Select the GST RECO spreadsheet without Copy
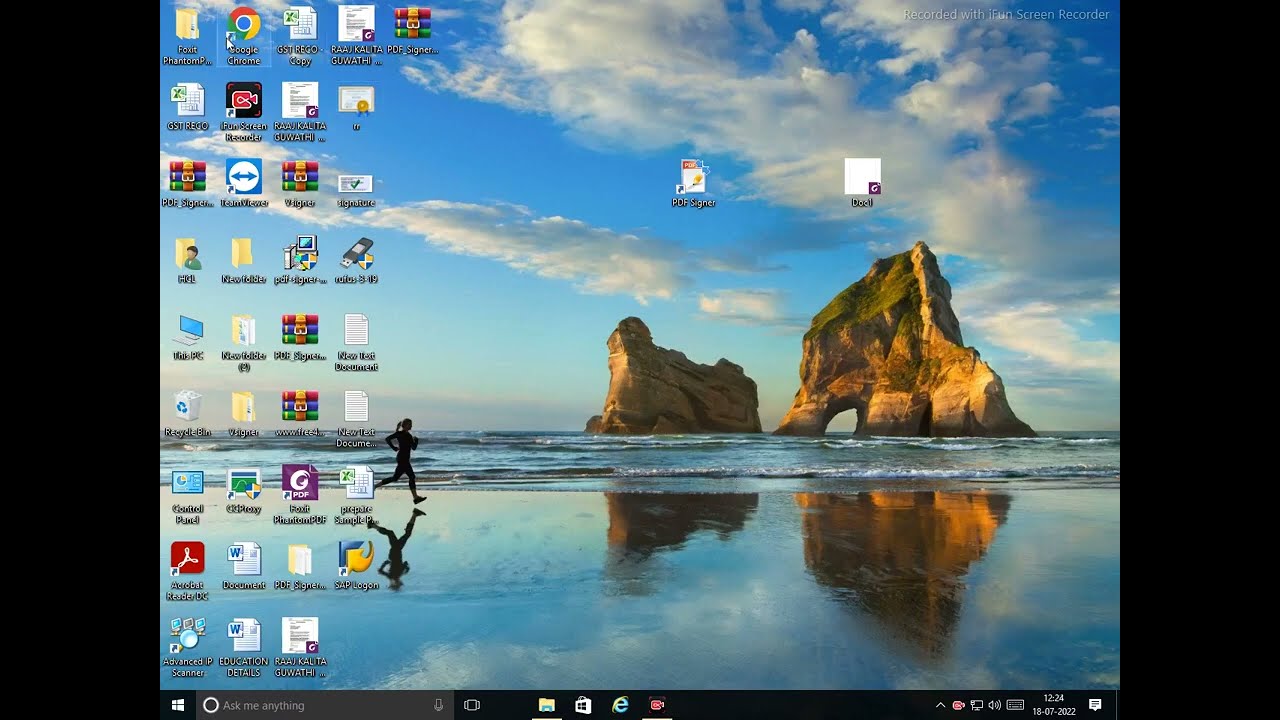 click(187, 107)
